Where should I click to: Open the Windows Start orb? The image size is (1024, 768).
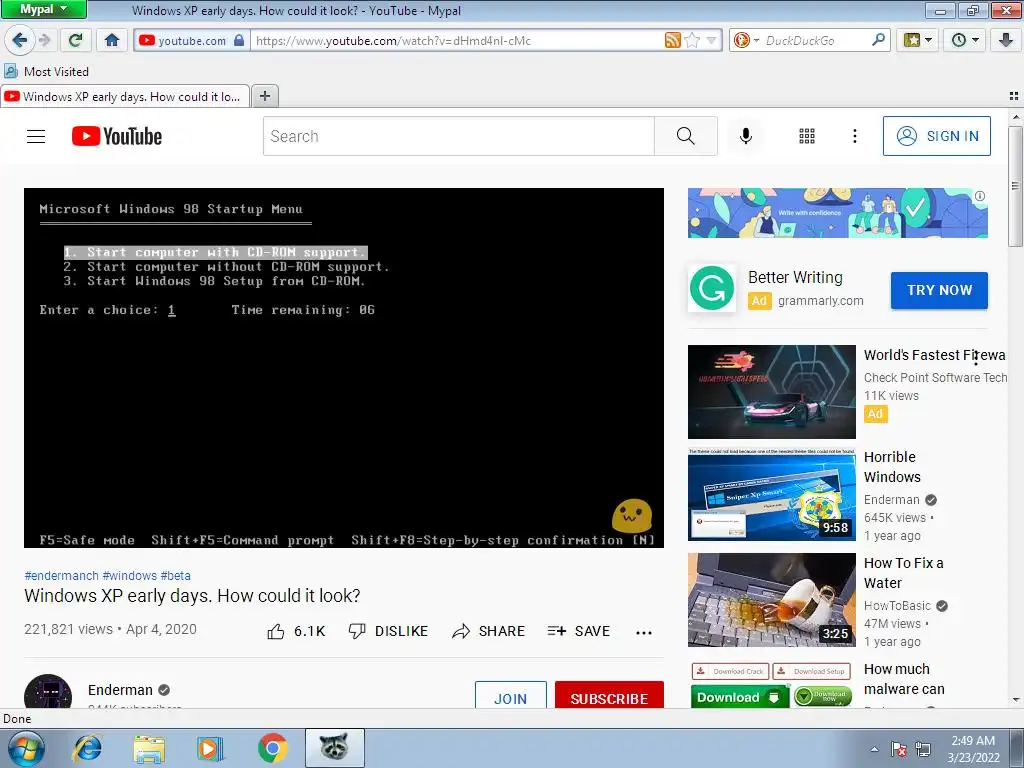26,748
